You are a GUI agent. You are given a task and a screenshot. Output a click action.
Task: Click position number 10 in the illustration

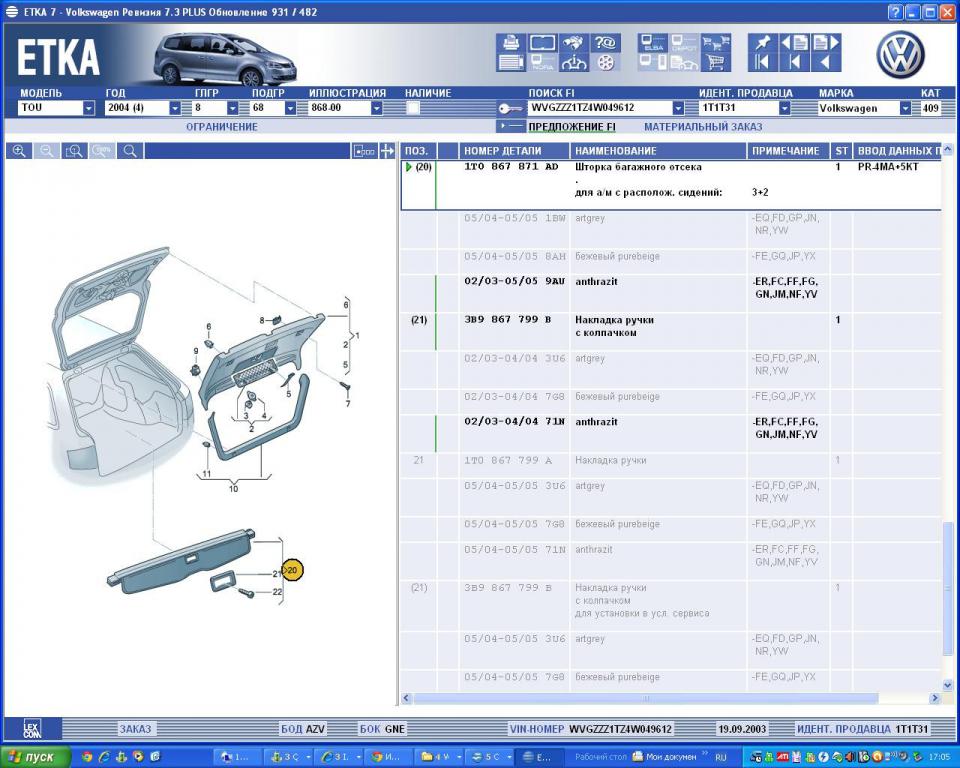tap(233, 489)
